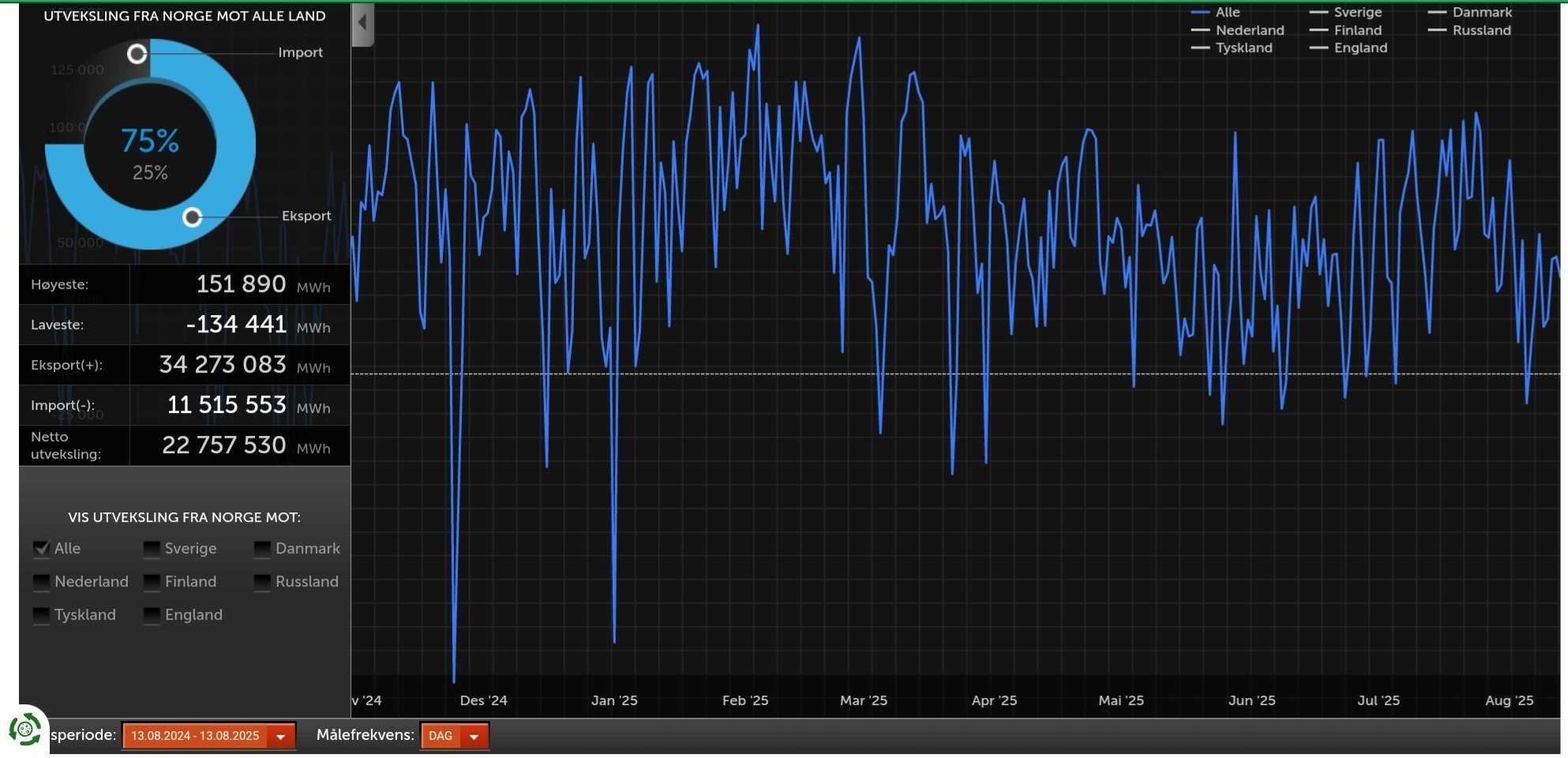Enable the Danmark checkbox
The image size is (1568, 758).
(x=262, y=548)
